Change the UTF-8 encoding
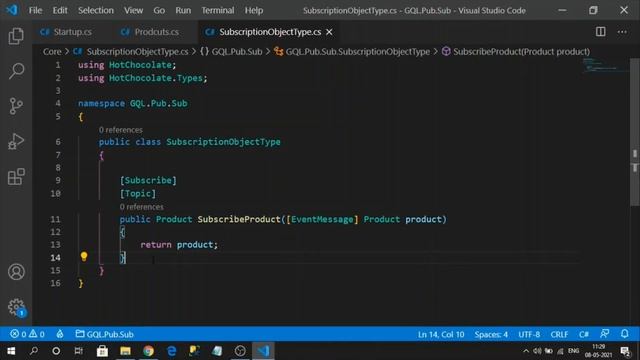Image resolution: width=640 pixels, height=360 pixels. tap(529, 334)
